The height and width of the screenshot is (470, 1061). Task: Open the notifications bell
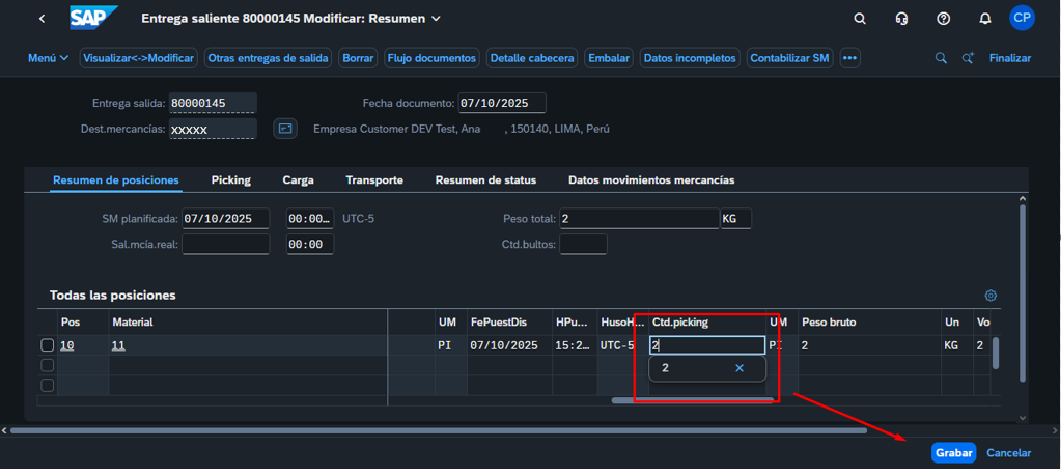[x=985, y=19]
